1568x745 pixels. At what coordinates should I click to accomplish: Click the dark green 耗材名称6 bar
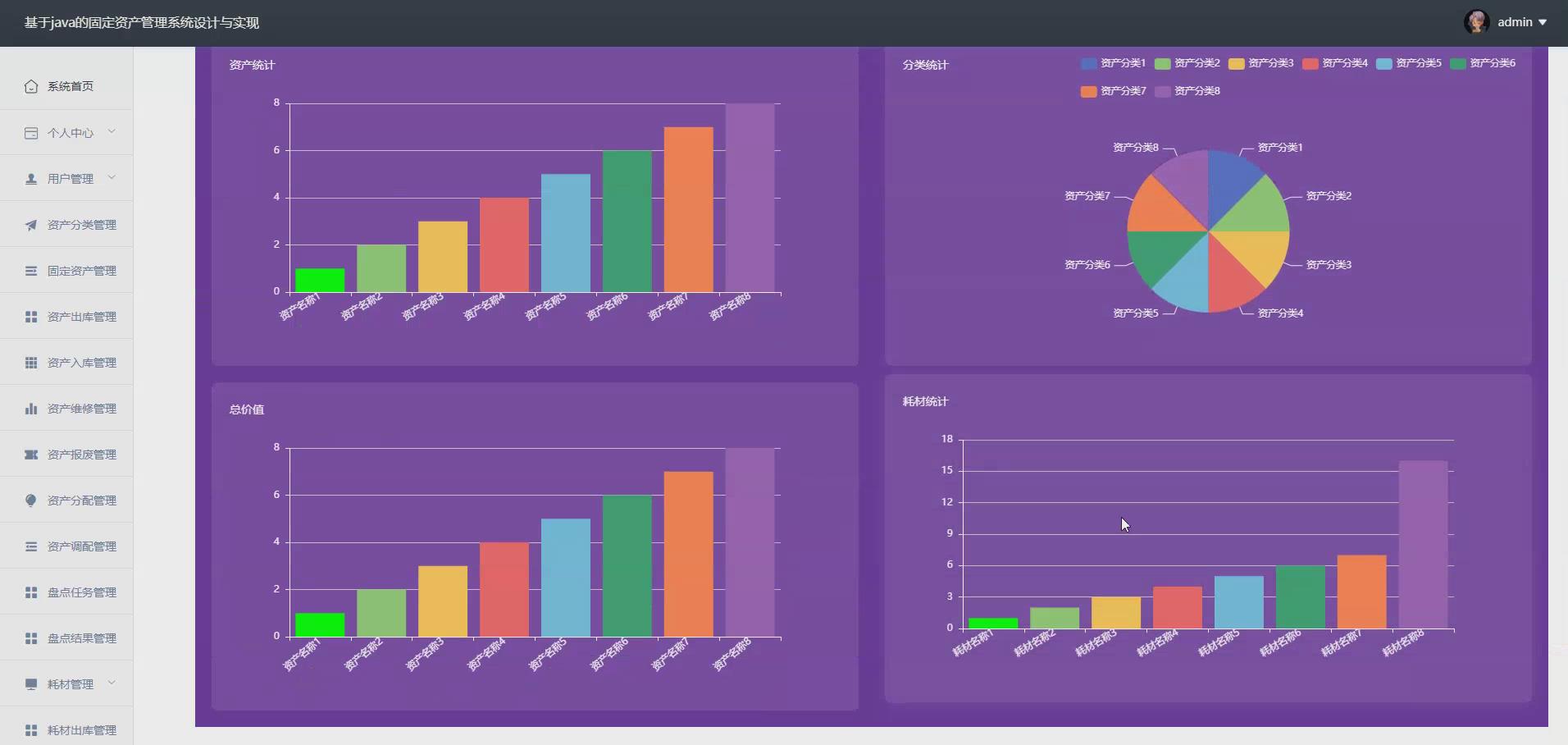[x=1301, y=597]
